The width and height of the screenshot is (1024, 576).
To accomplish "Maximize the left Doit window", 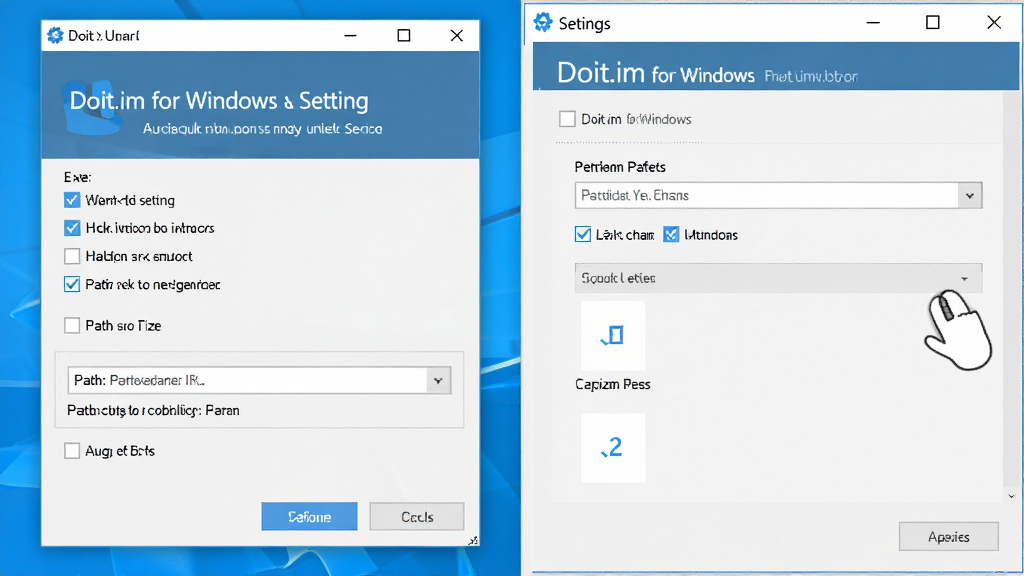I will coord(404,35).
